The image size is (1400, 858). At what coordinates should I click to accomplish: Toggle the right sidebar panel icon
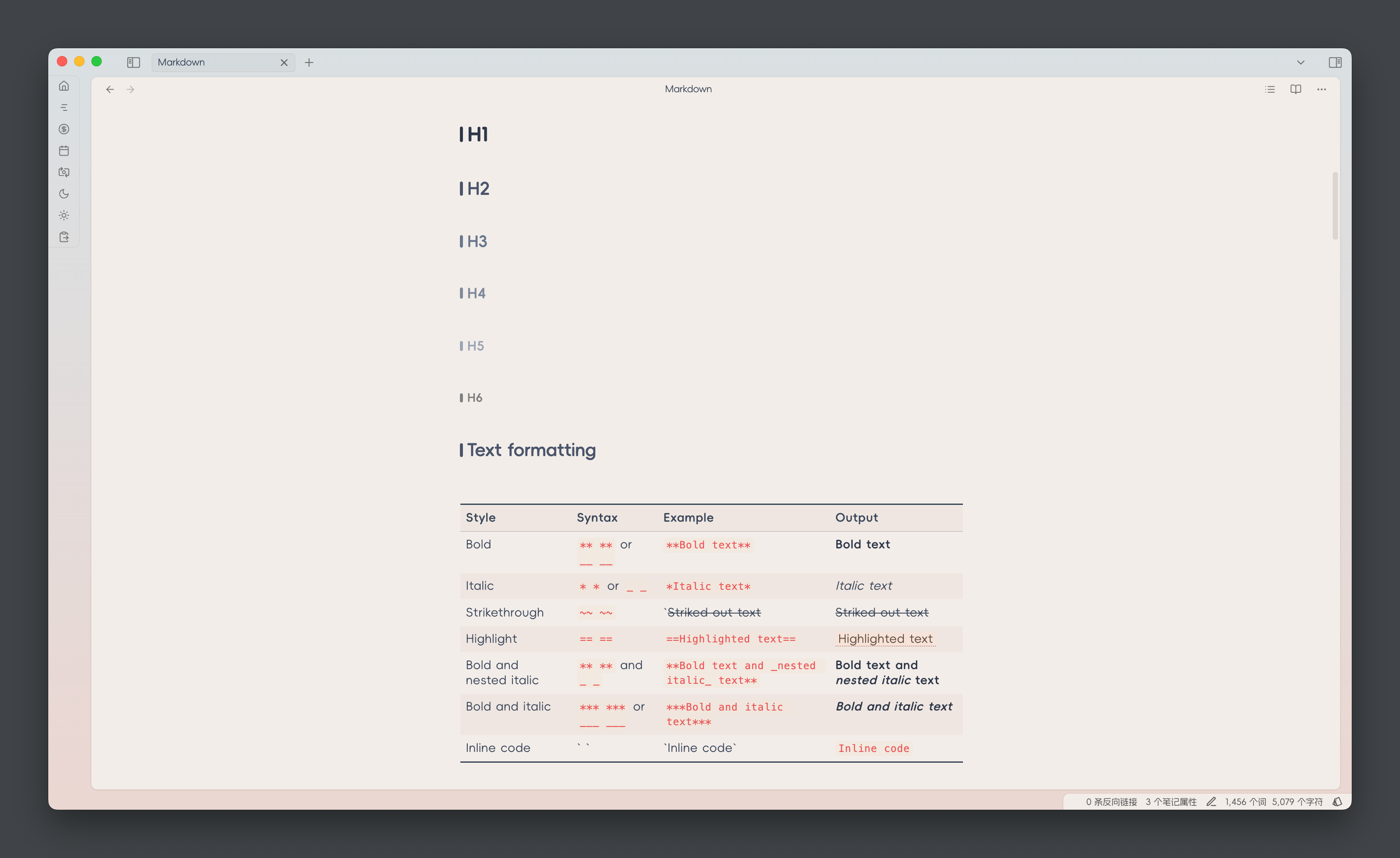click(x=1335, y=63)
